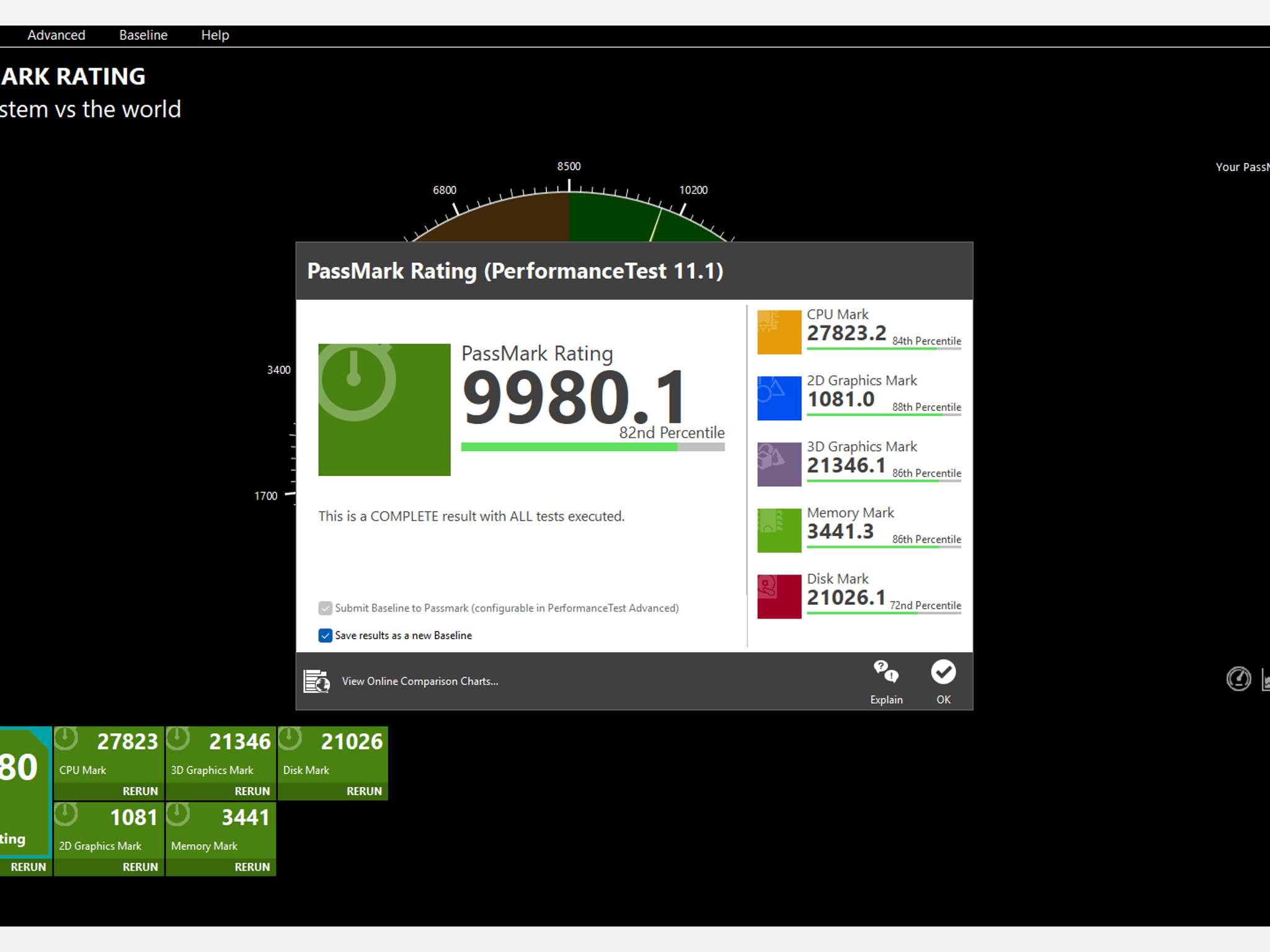The width and height of the screenshot is (1270, 952).
Task: Click the purple 3D Graphics Mark icon
Action: tap(779, 464)
